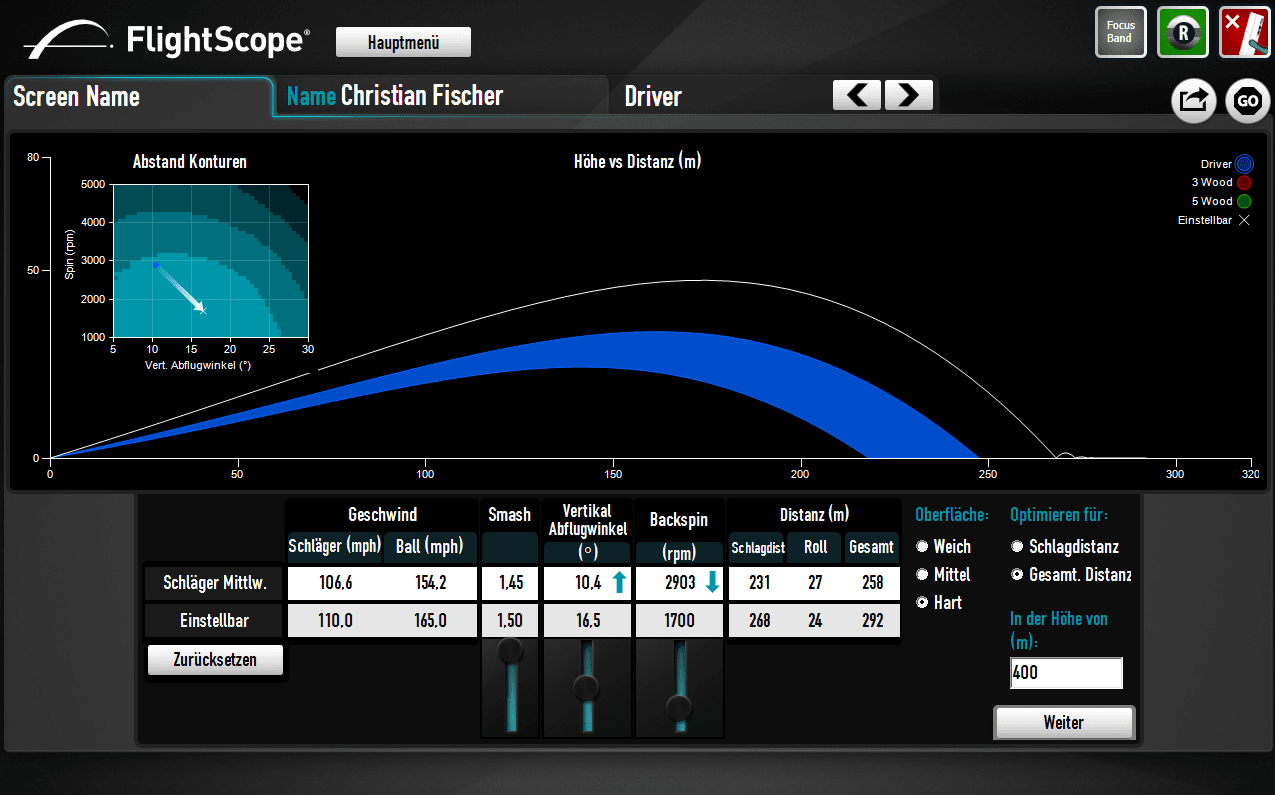Toggle 5 Wood legend marker
1275x795 pixels.
tap(1243, 201)
